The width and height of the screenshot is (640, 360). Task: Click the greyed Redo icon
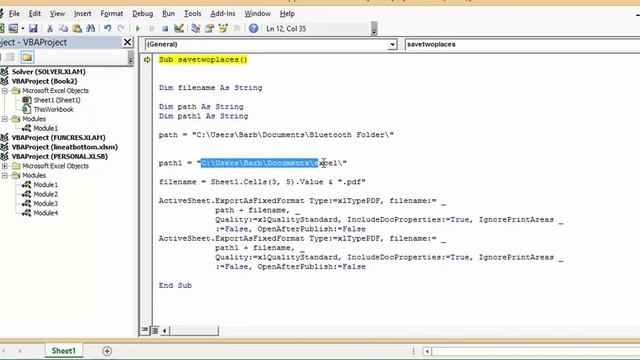121,28
